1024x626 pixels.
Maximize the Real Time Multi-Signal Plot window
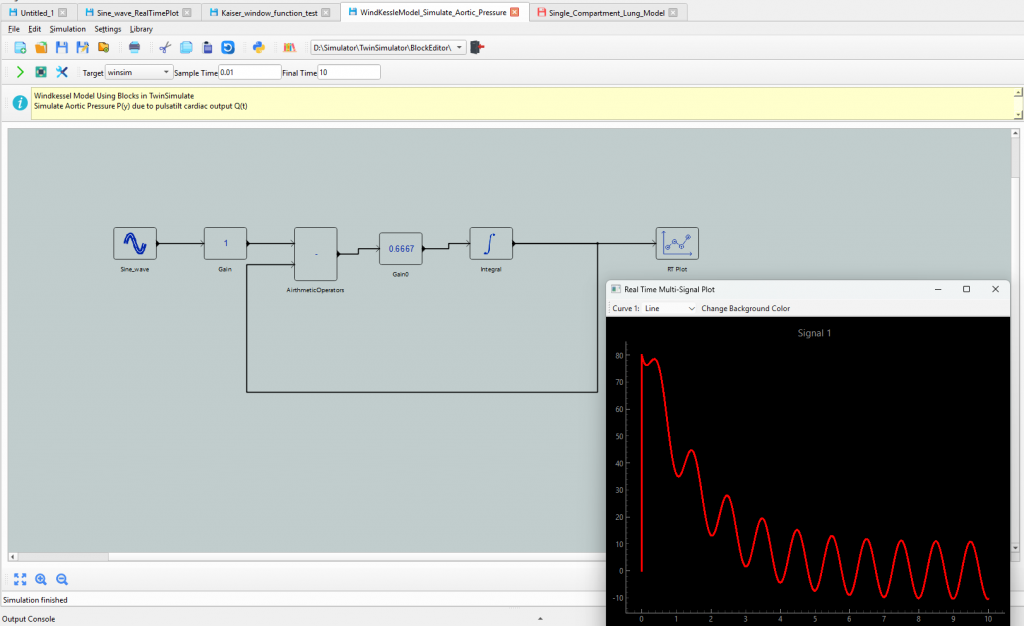pyautogui.click(x=967, y=289)
